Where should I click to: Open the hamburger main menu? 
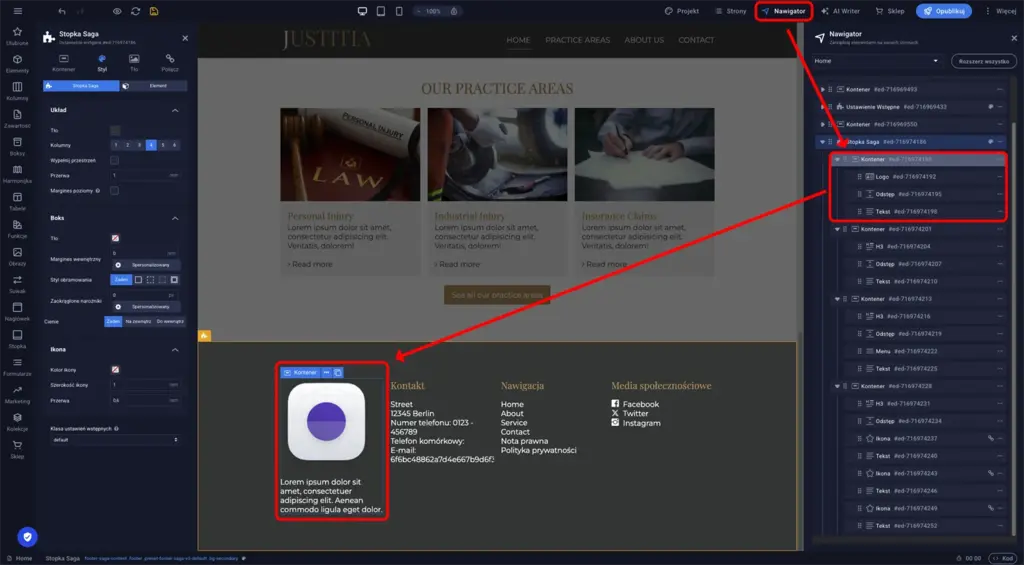[x=18, y=11]
